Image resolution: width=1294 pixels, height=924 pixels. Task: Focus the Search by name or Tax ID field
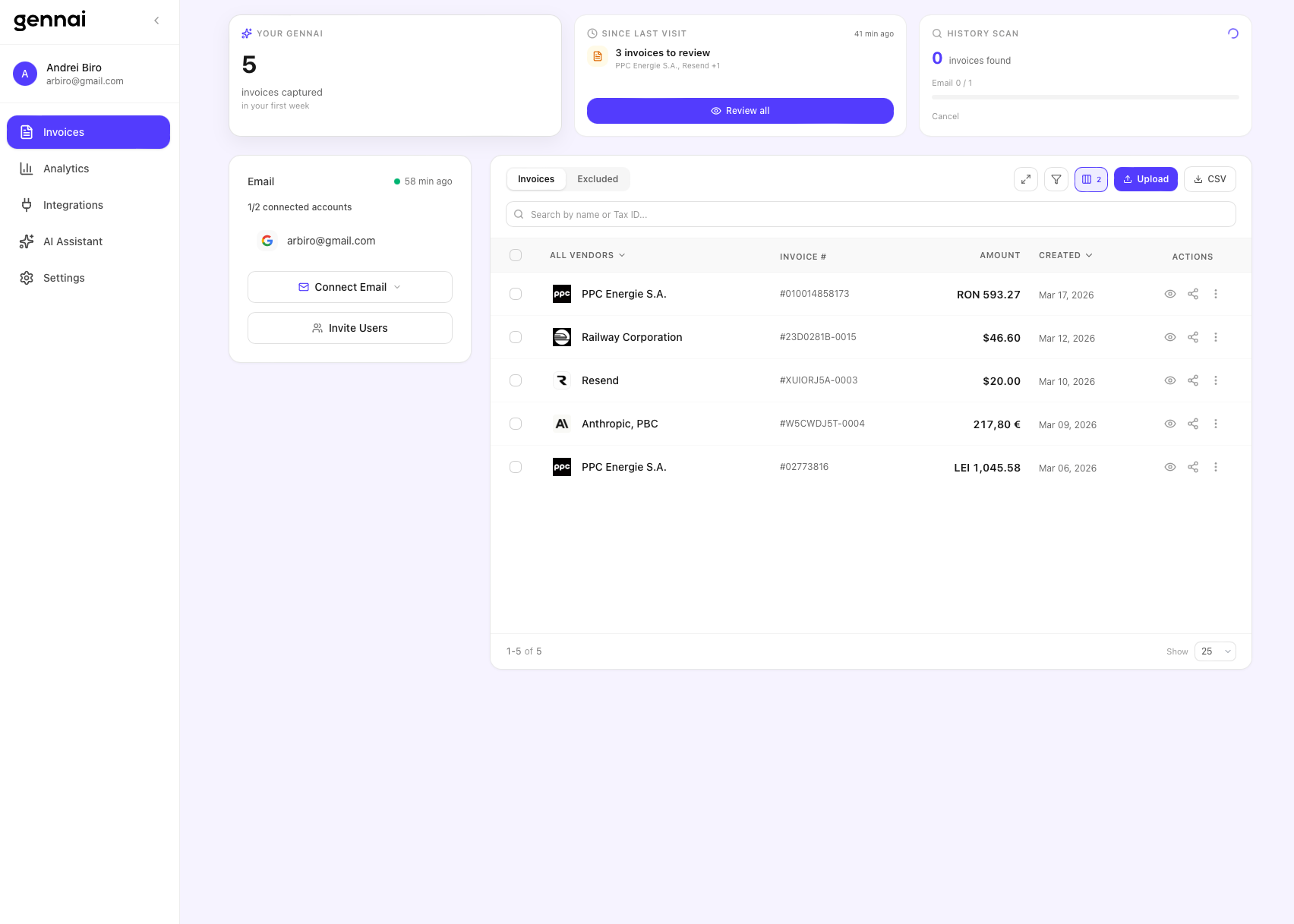click(x=870, y=214)
